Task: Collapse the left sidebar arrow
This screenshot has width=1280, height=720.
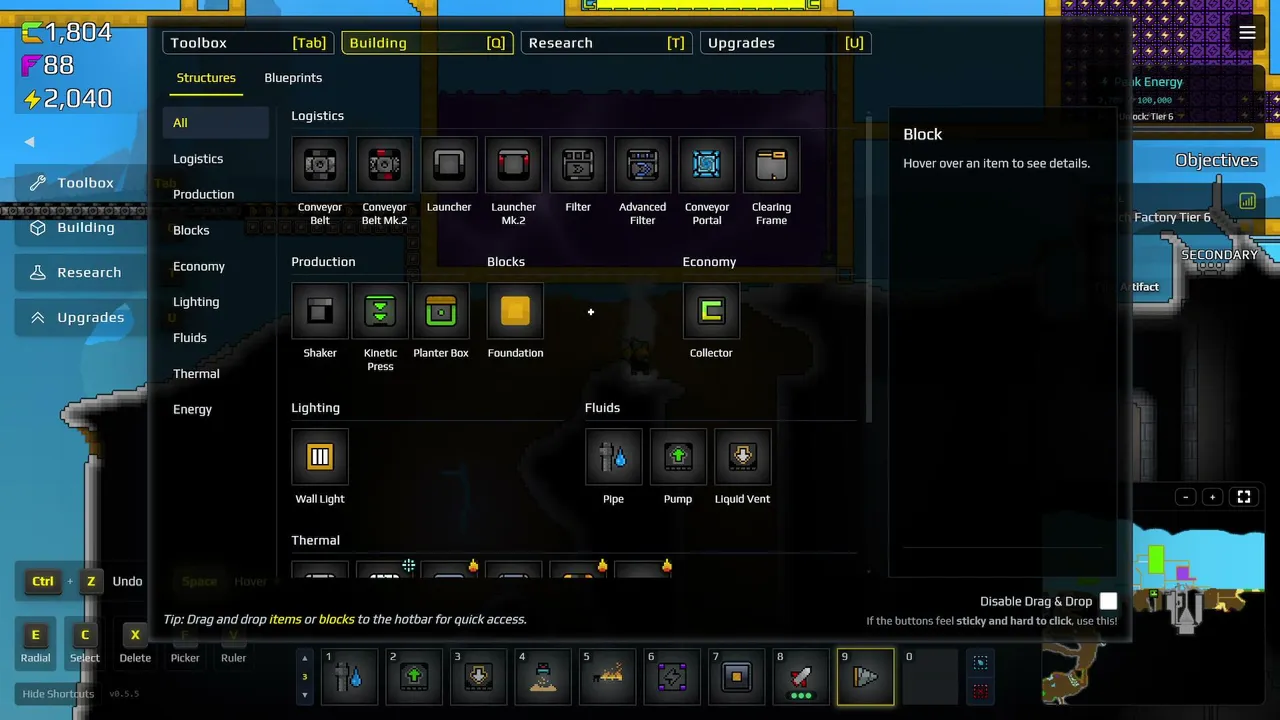Action: (29, 142)
